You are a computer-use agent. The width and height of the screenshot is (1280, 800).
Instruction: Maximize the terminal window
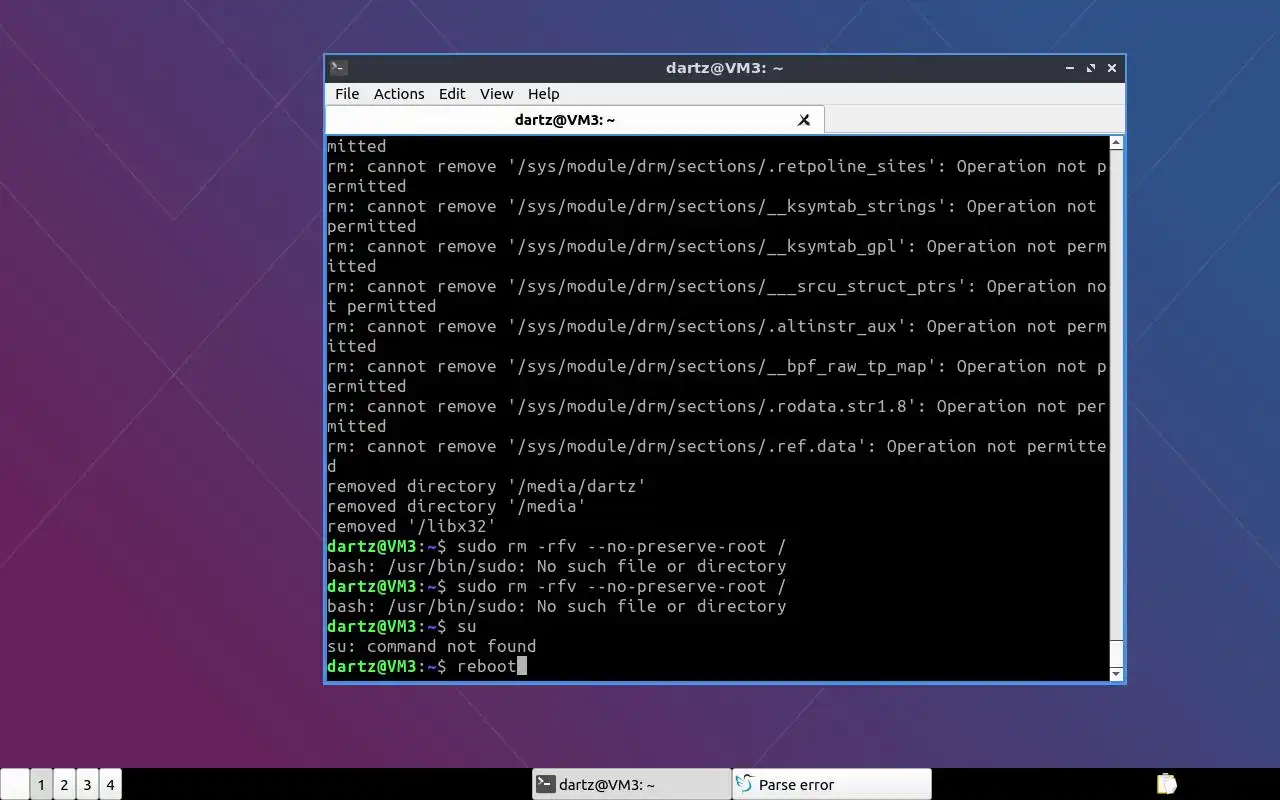[1091, 68]
